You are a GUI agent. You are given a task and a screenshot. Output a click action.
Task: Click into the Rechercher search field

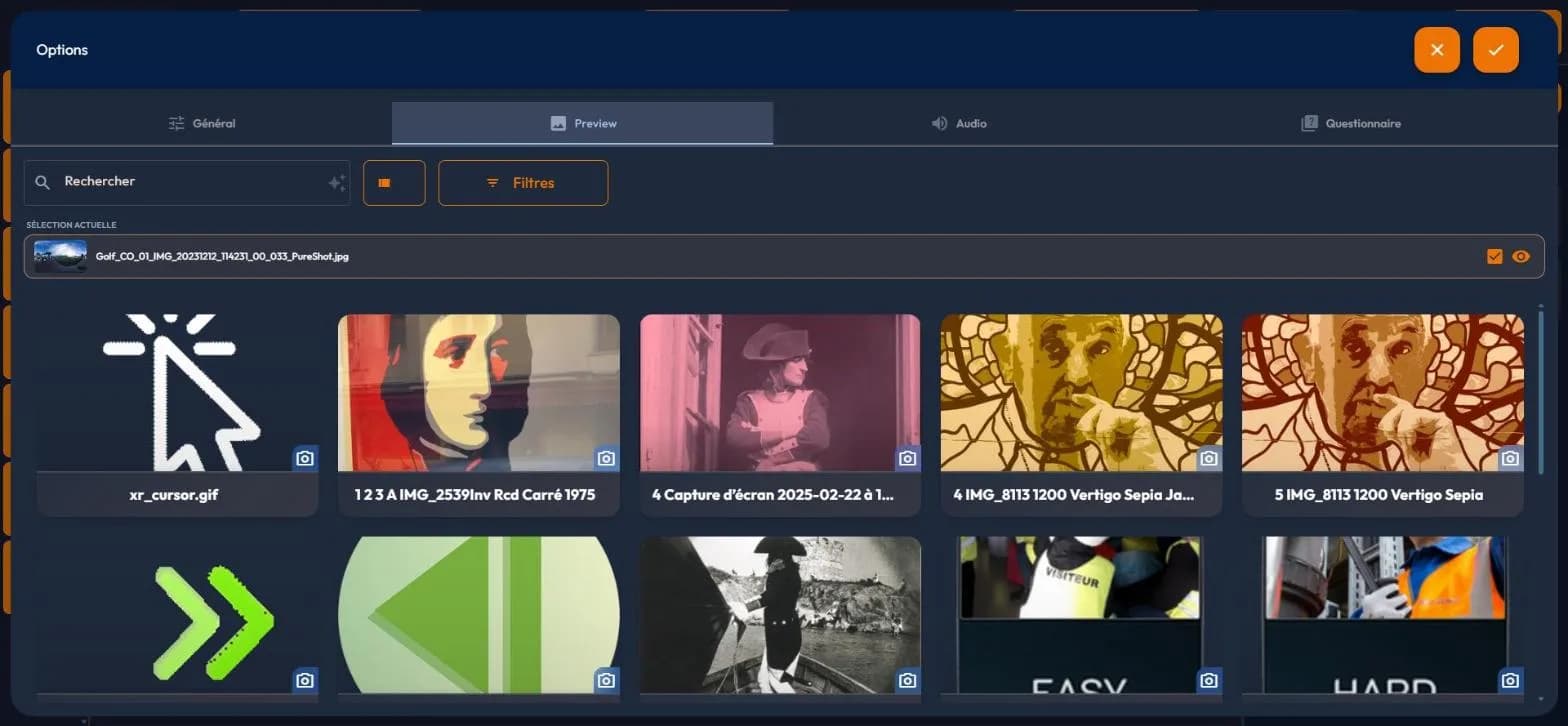187,183
